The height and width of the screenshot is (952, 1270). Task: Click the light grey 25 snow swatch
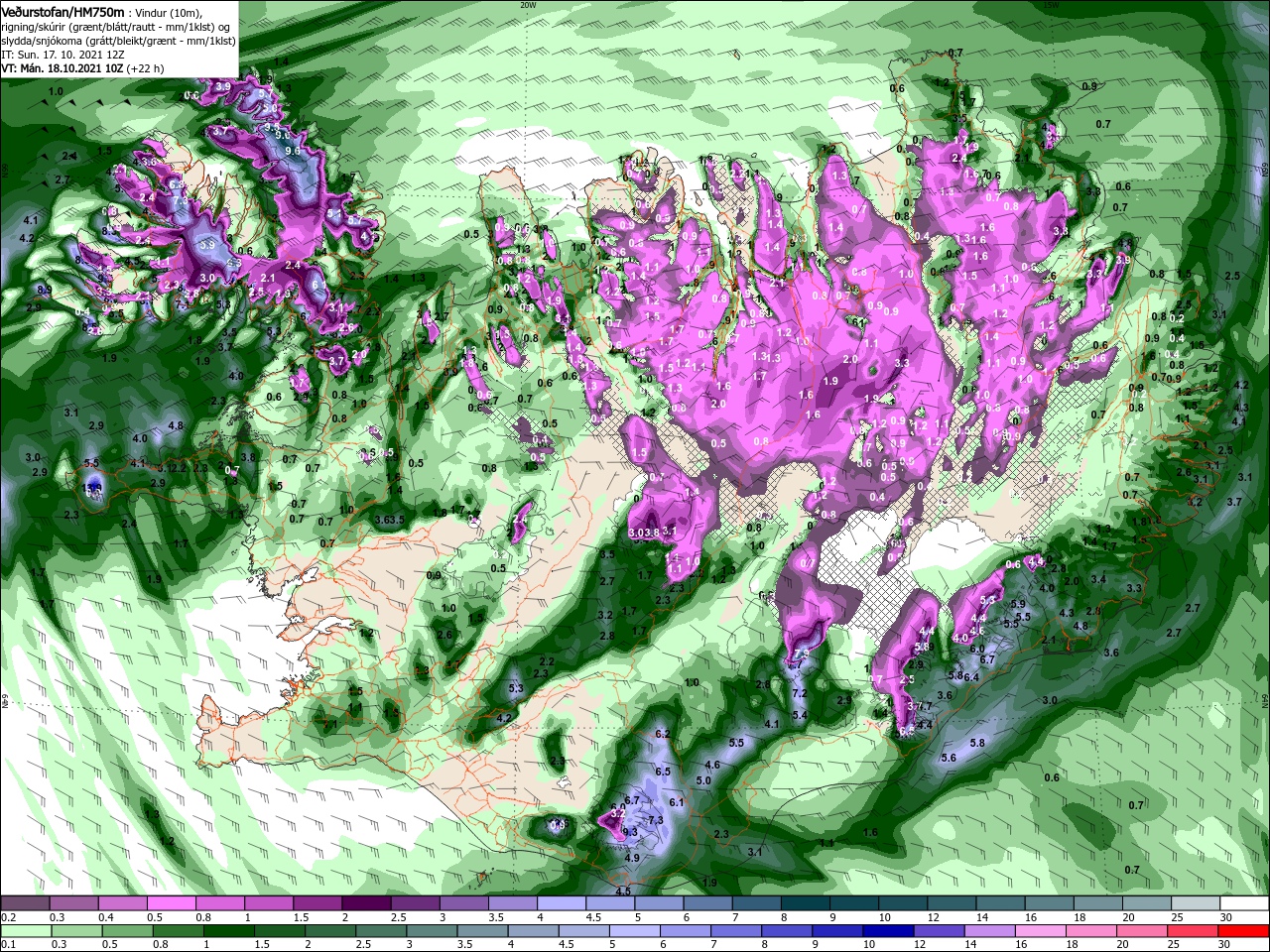(x=1195, y=902)
